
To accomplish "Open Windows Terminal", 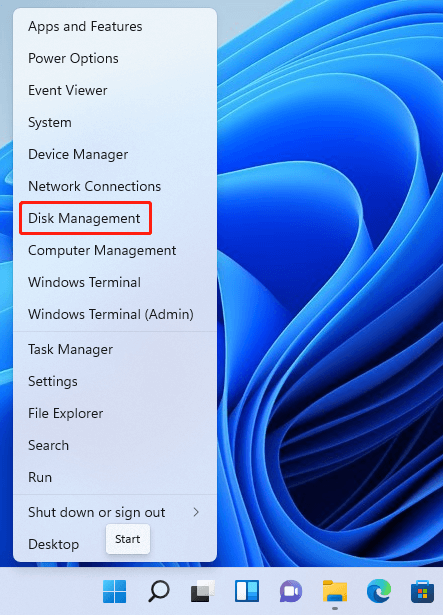I will tap(115, 282).
